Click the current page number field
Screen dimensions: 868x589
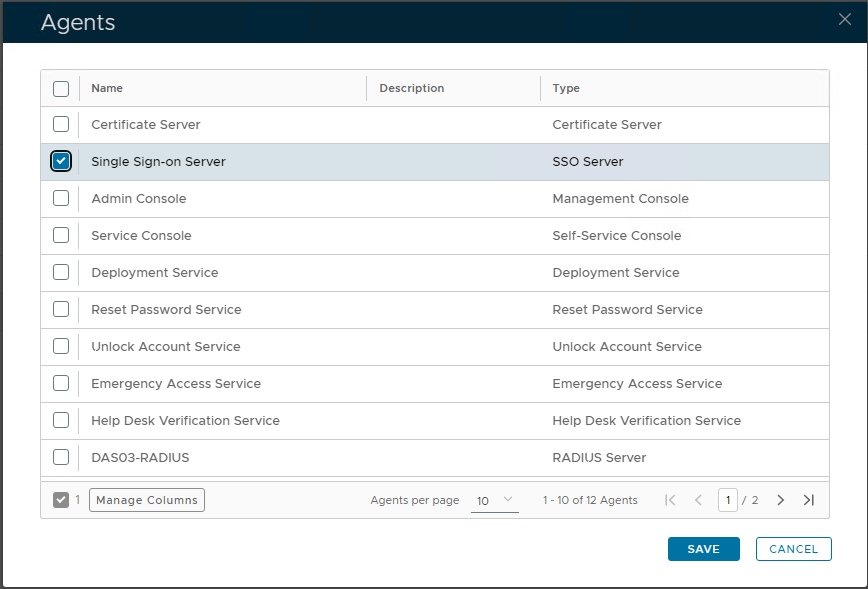727,500
